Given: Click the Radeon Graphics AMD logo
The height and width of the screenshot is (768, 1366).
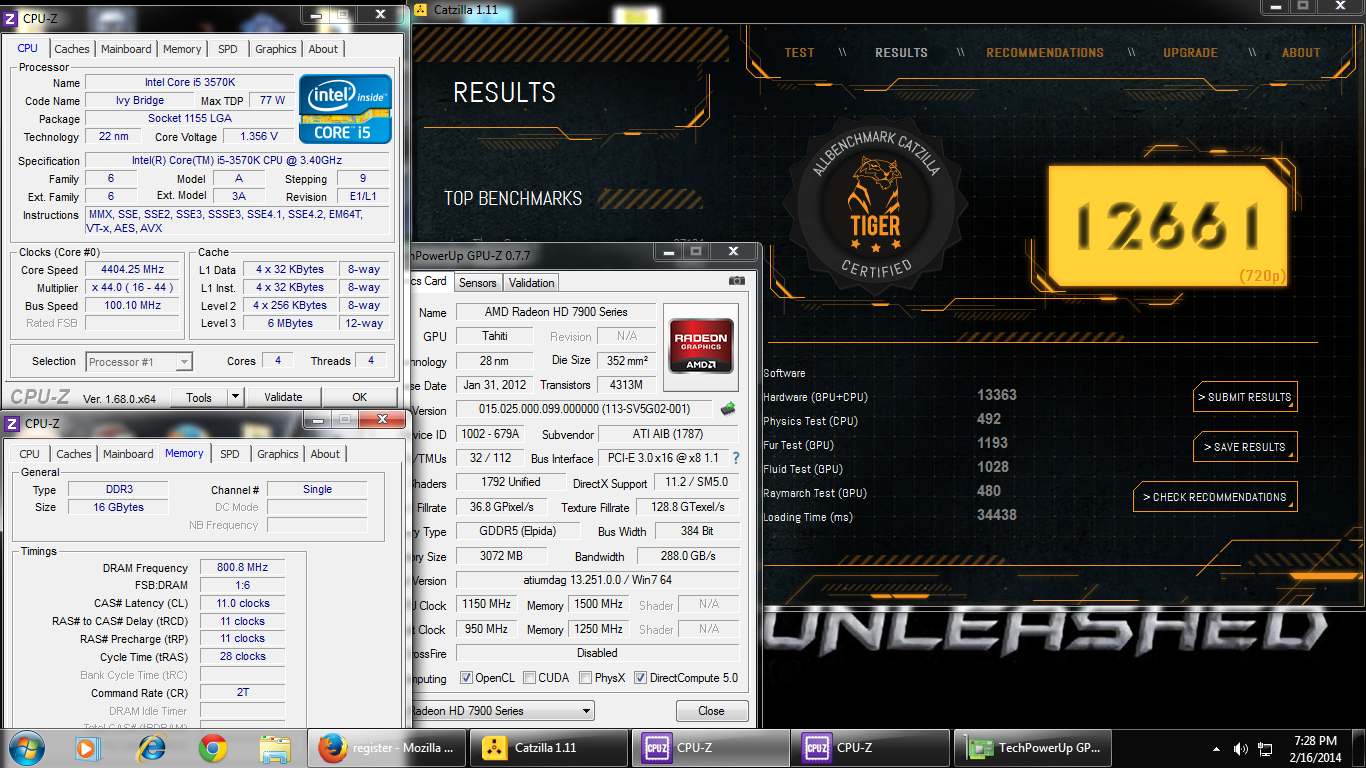Looking at the screenshot, I should point(701,346).
